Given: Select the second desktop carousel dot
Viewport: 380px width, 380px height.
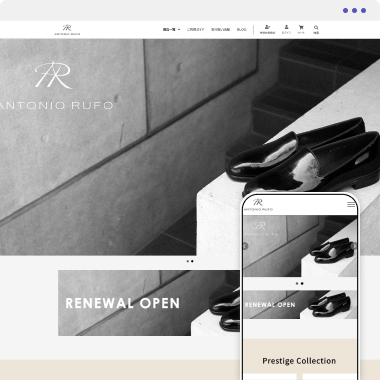Looking at the screenshot, I should 192,261.
